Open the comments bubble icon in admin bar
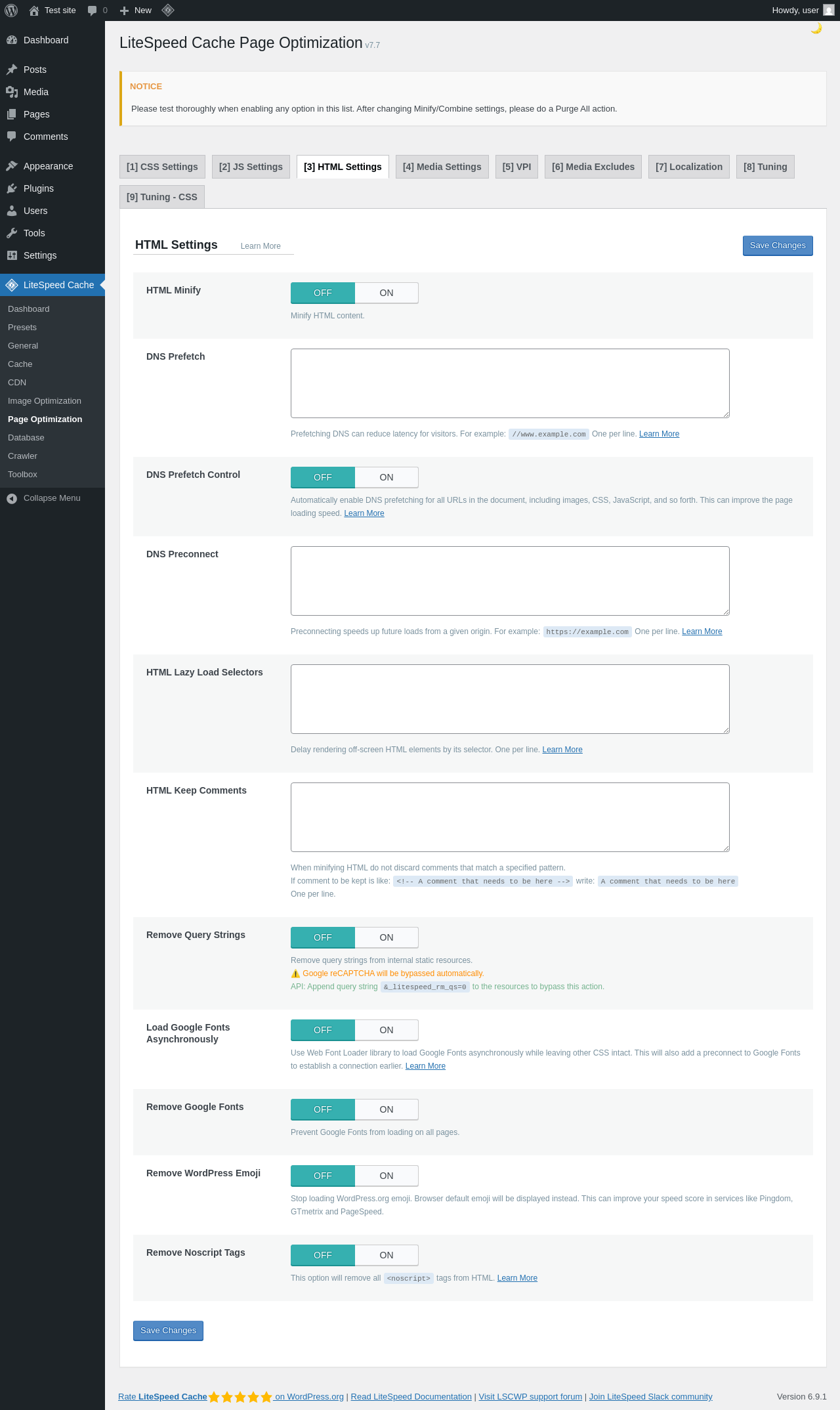 (92, 11)
